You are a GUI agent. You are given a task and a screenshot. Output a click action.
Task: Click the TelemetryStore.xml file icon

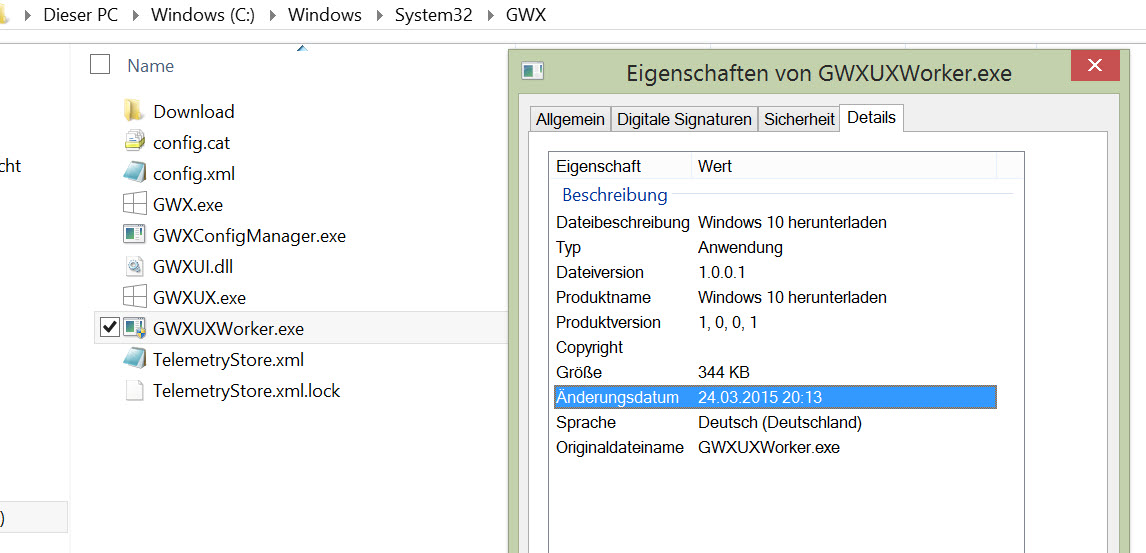pos(135,359)
